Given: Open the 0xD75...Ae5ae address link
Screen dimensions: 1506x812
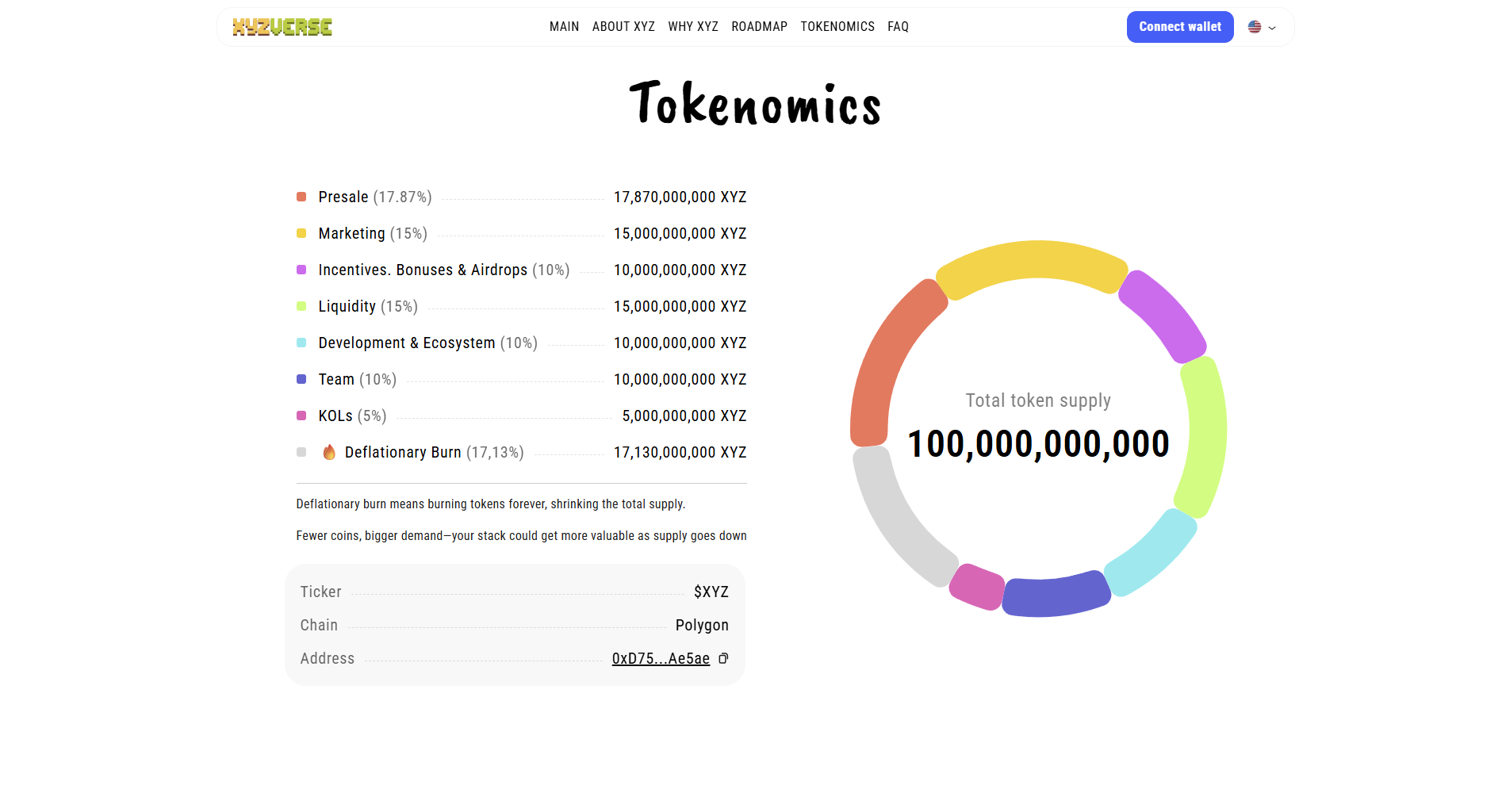Looking at the screenshot, I should pos(661,658).
